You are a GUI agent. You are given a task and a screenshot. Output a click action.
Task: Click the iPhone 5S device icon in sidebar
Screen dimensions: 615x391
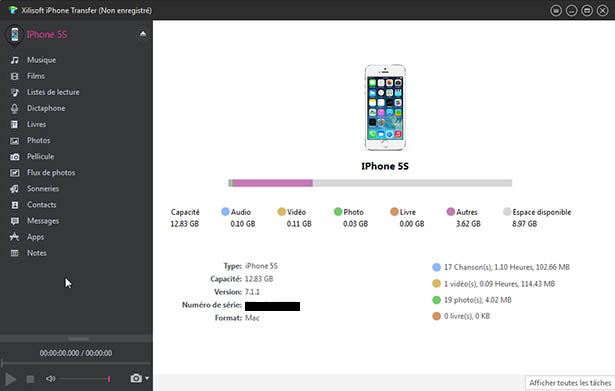coord(15,35)
